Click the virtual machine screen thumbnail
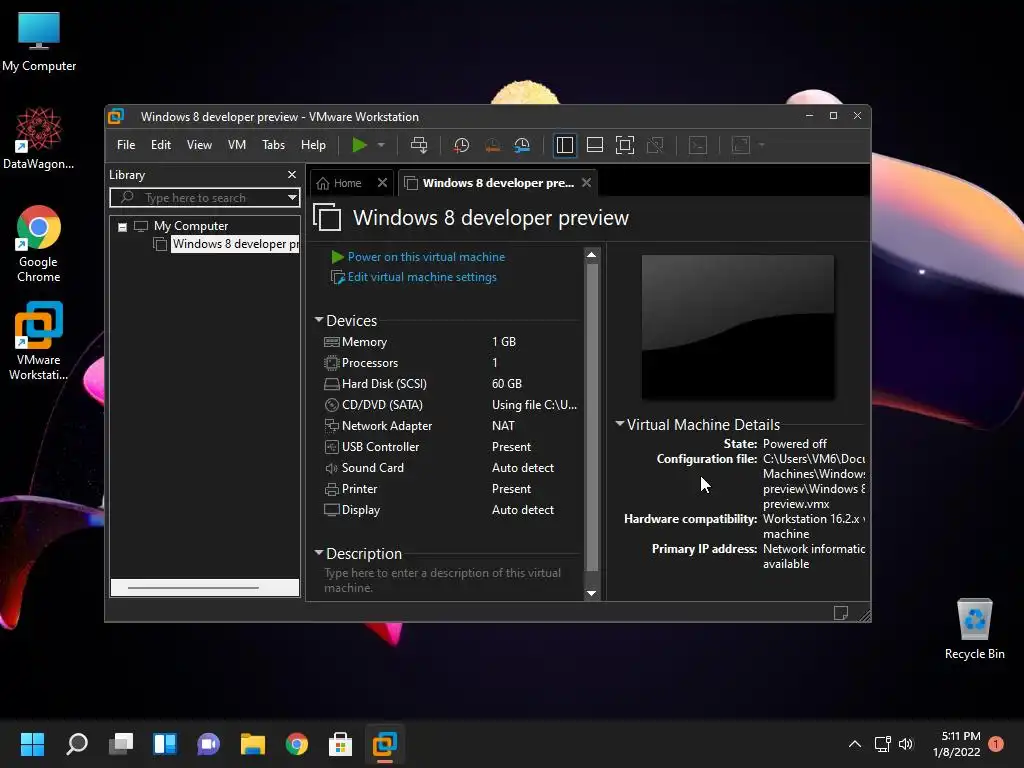Image resolution: width=1024 pixels, height=768 pixels. coord(737,327)
